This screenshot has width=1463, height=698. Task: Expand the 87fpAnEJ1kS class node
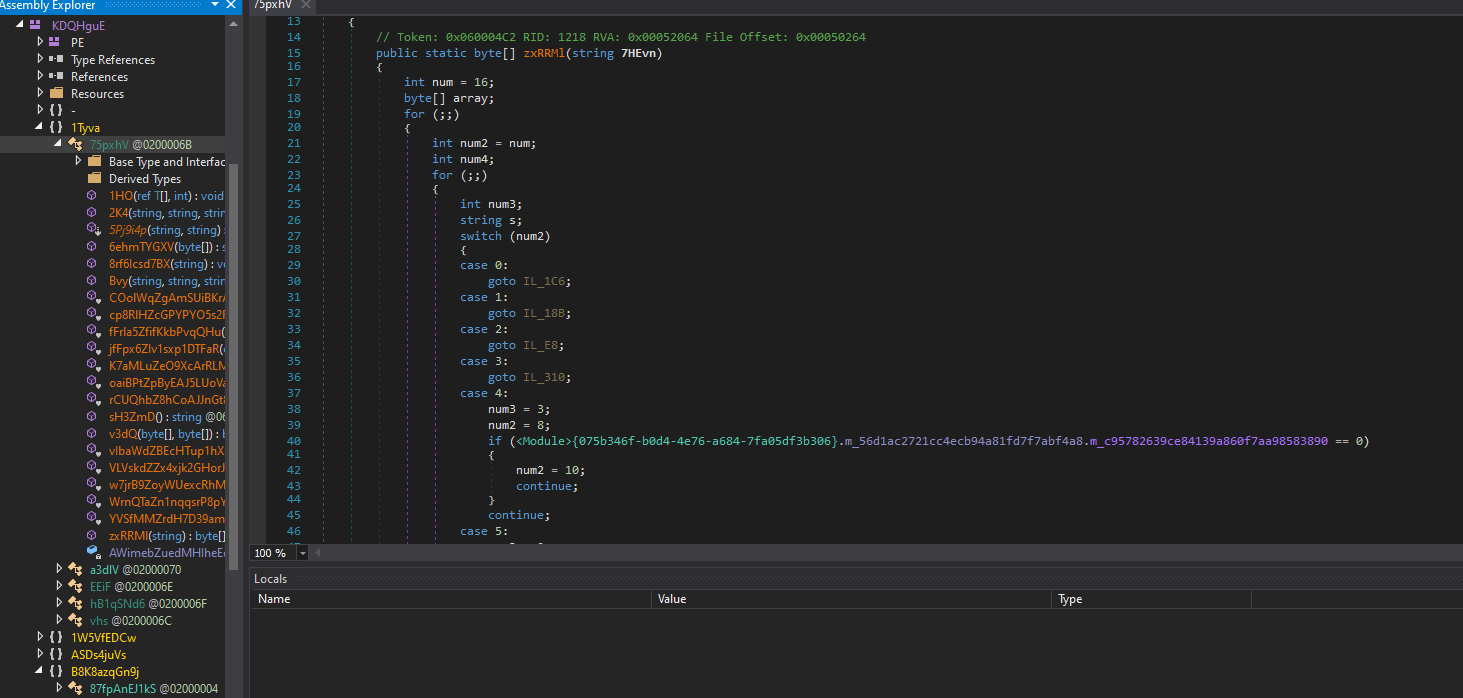coord(59,688)
